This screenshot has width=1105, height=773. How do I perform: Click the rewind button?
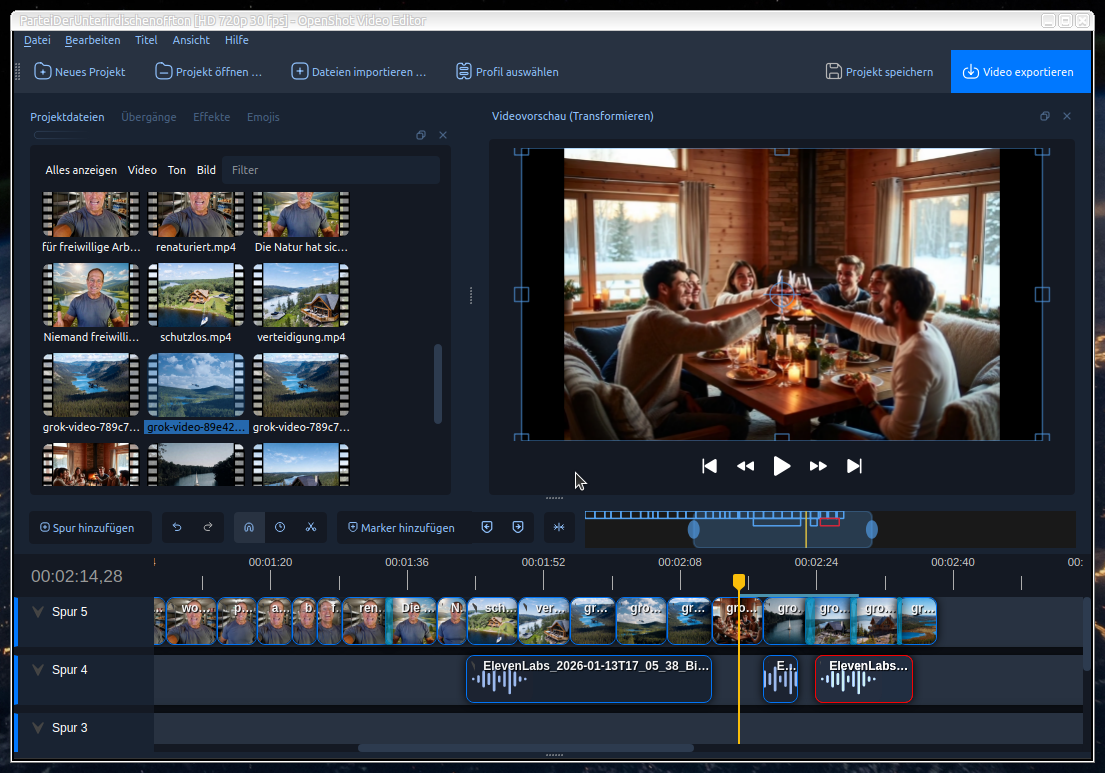point(745,466)
